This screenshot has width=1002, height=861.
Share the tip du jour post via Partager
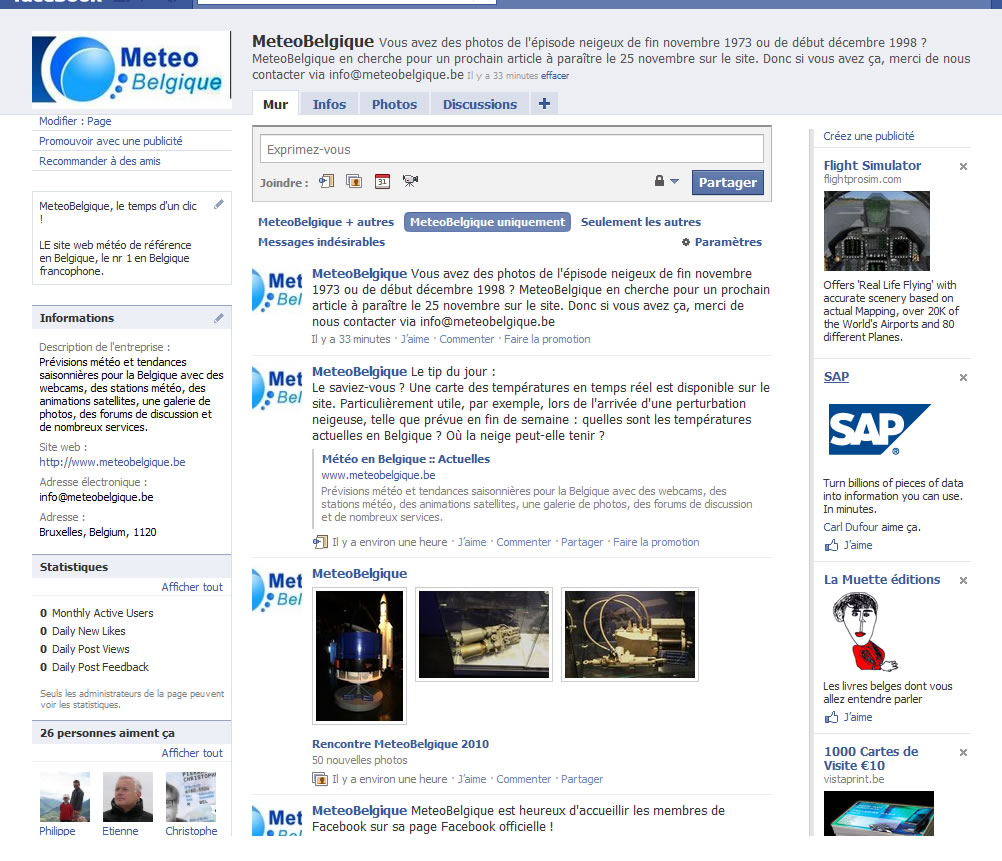tap(582, 542)
